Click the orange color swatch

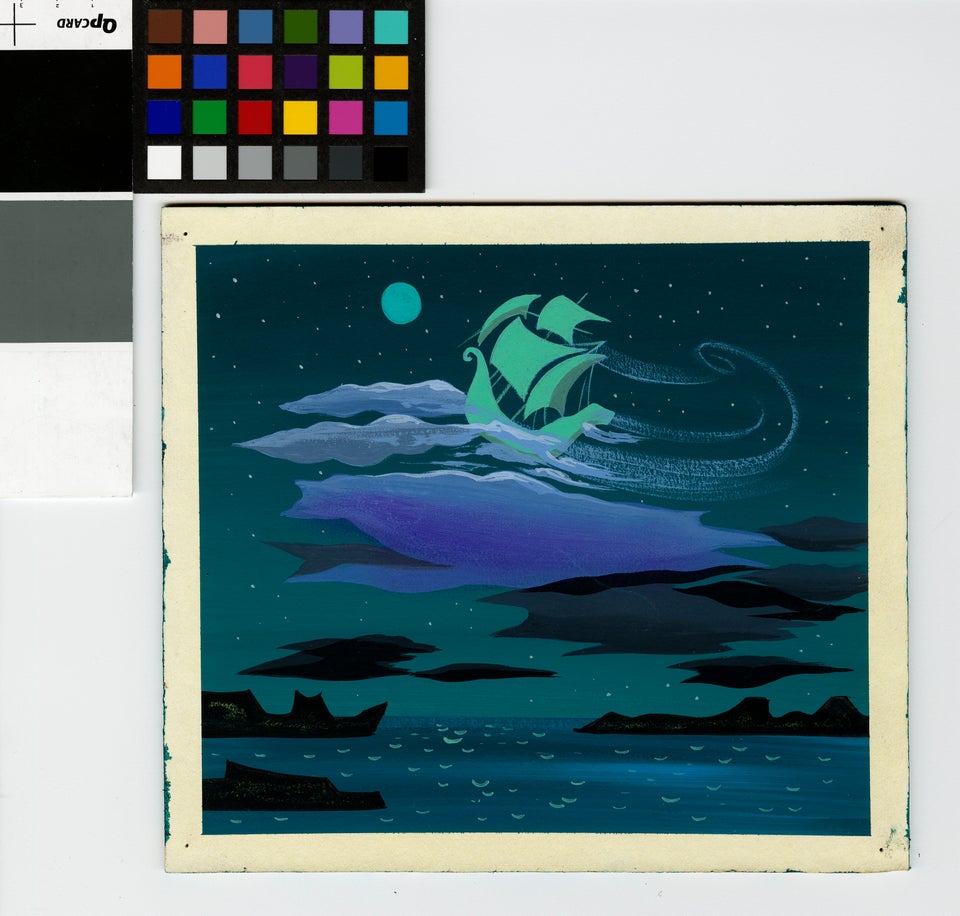click(165, 72)
